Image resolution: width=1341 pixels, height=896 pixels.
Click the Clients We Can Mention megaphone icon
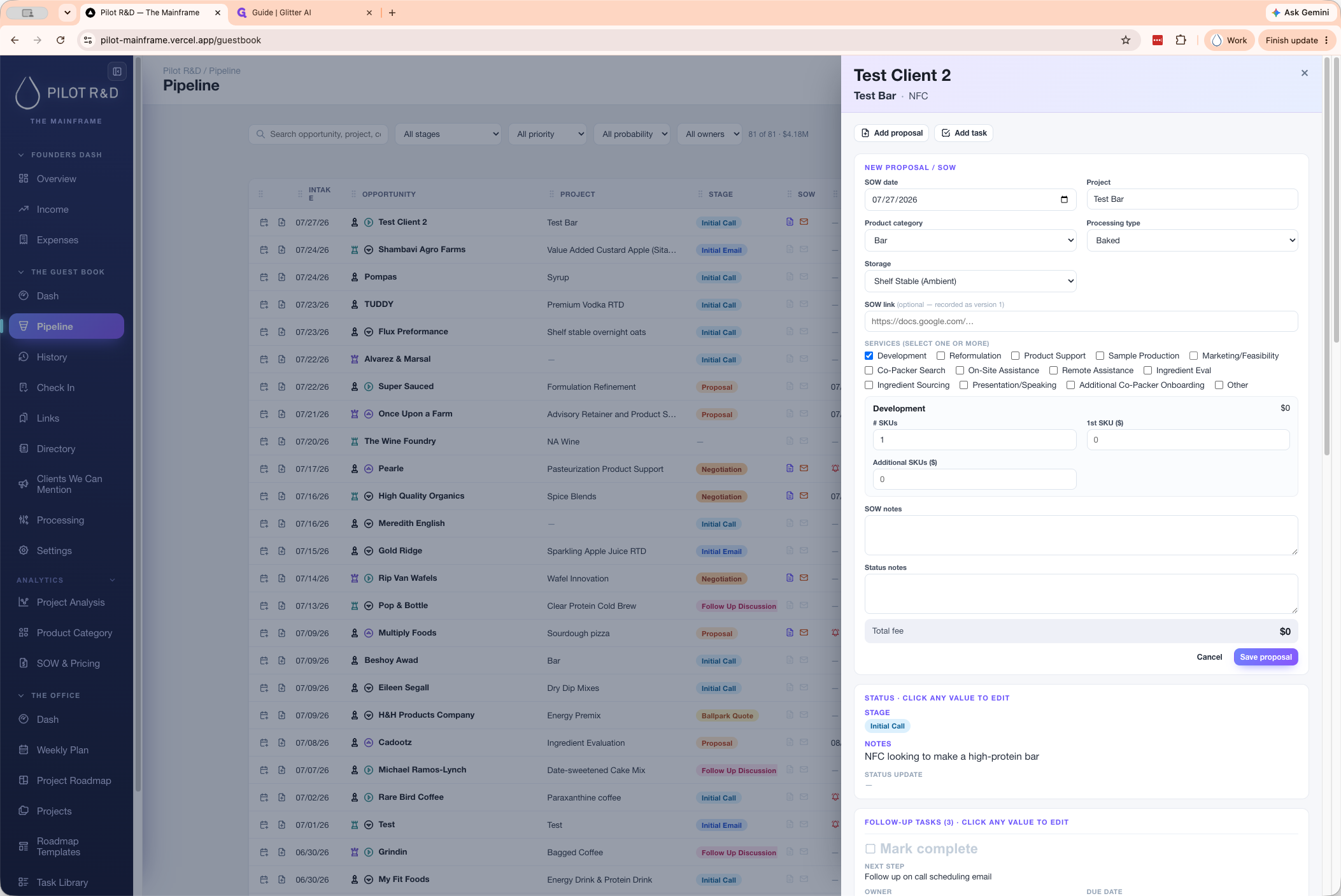pyautogui.click(x=24, y=484)
